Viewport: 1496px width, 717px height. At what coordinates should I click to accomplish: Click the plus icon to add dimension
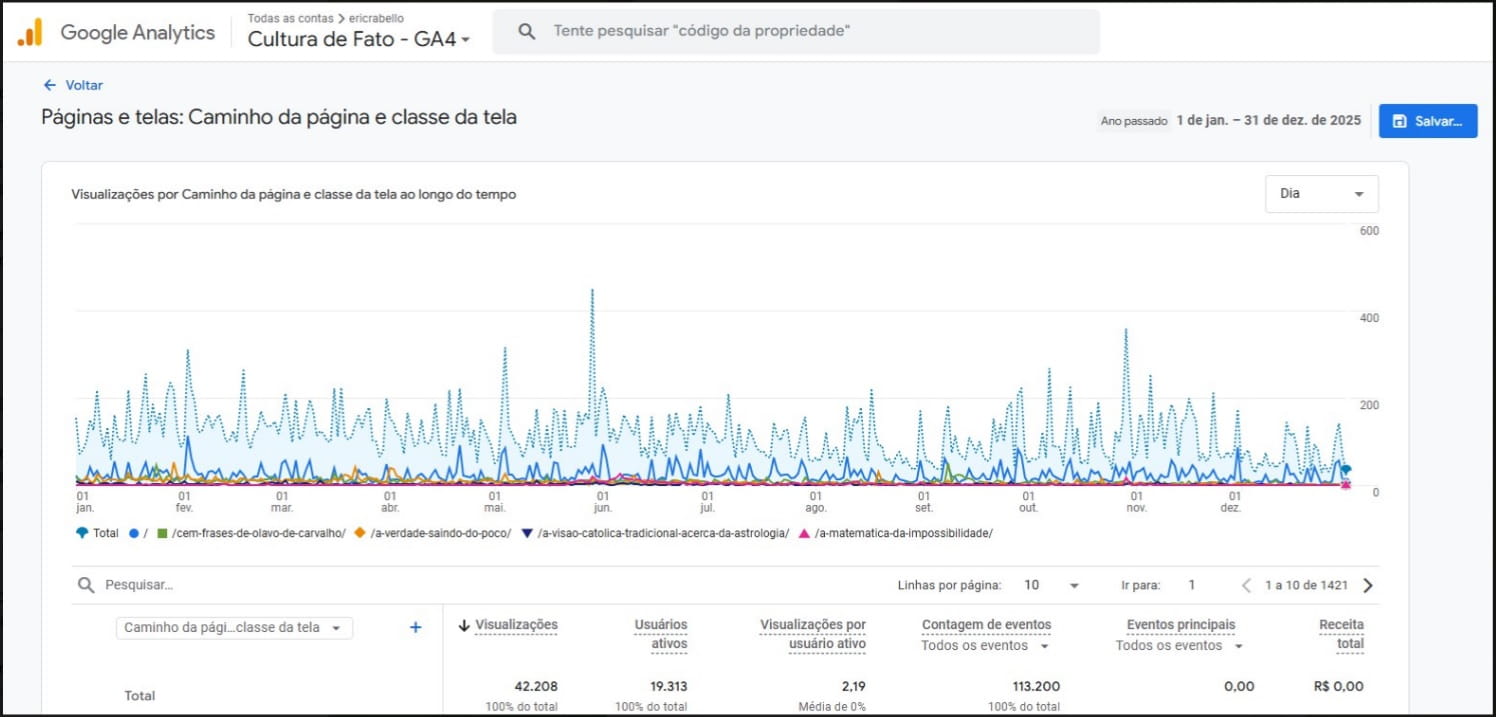(x=416, y=627)
